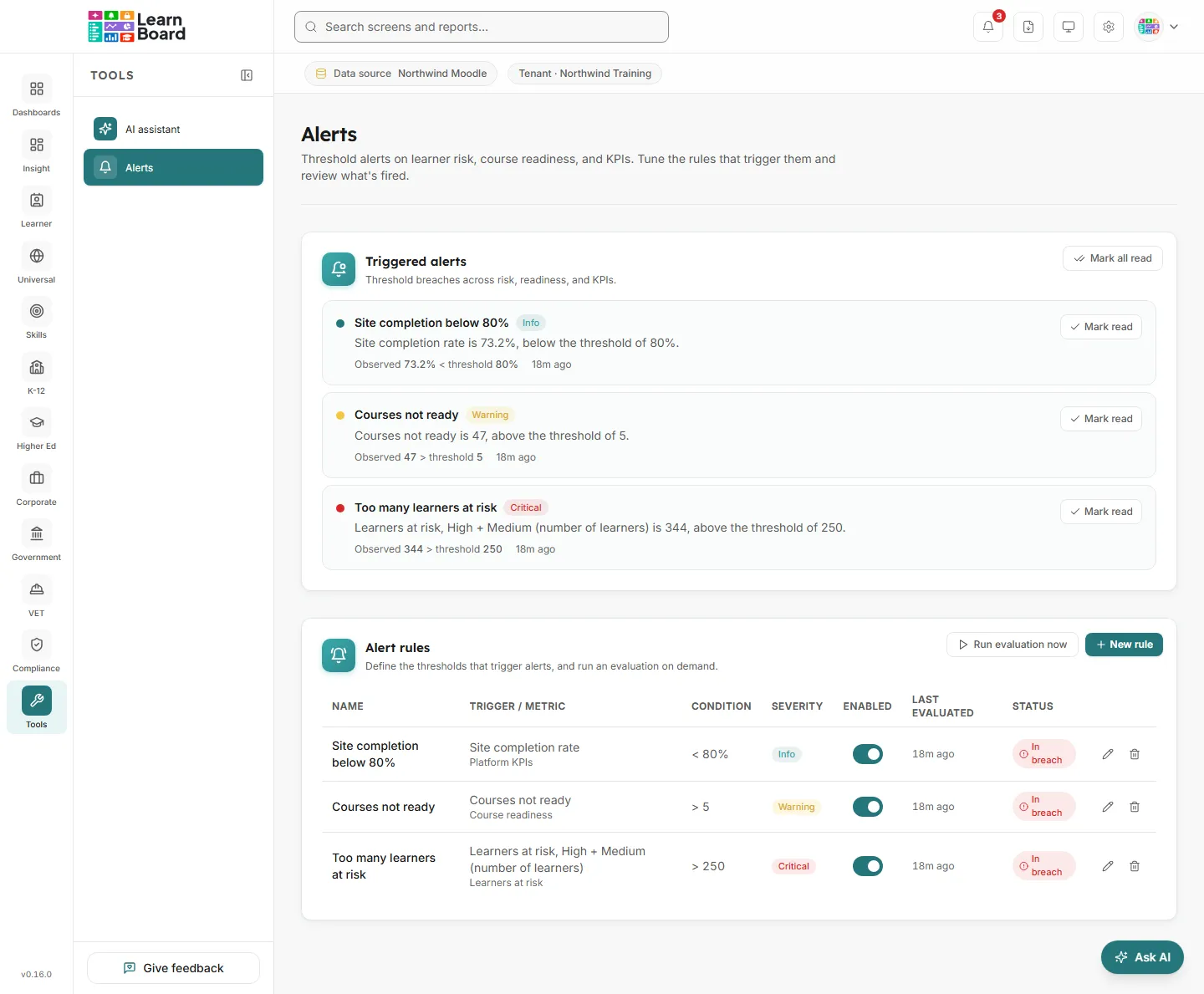Delete the Courses not ready rule
Screen dimensions: 1204x994
[x=1135, y=807]
